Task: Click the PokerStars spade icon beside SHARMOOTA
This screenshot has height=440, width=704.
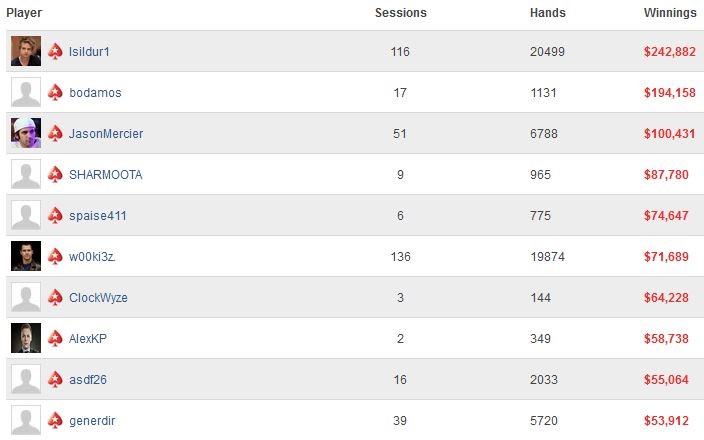Action: (x=55, y=174)
